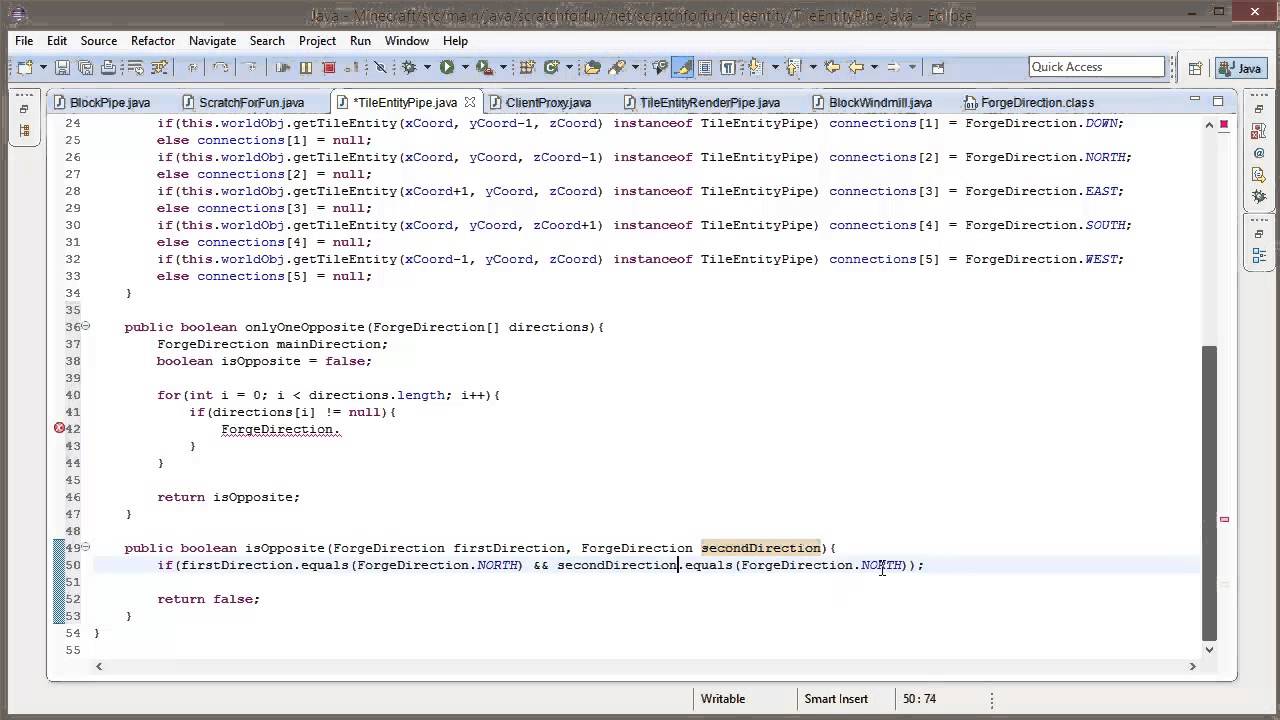Image resolution: width=1280 pixels, height=720 pixels.
Task: Click the Next Annotation arrow icon
Action: (755, 67)
